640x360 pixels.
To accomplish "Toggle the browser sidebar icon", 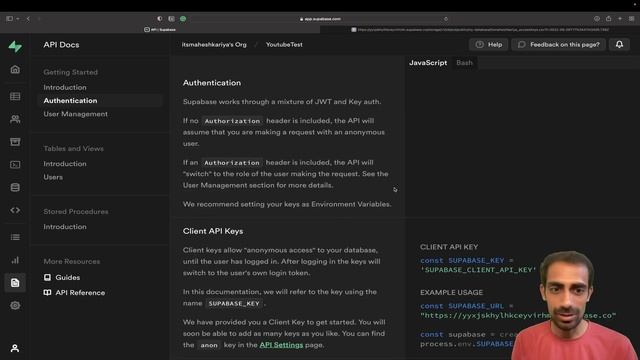I will 9,19.
